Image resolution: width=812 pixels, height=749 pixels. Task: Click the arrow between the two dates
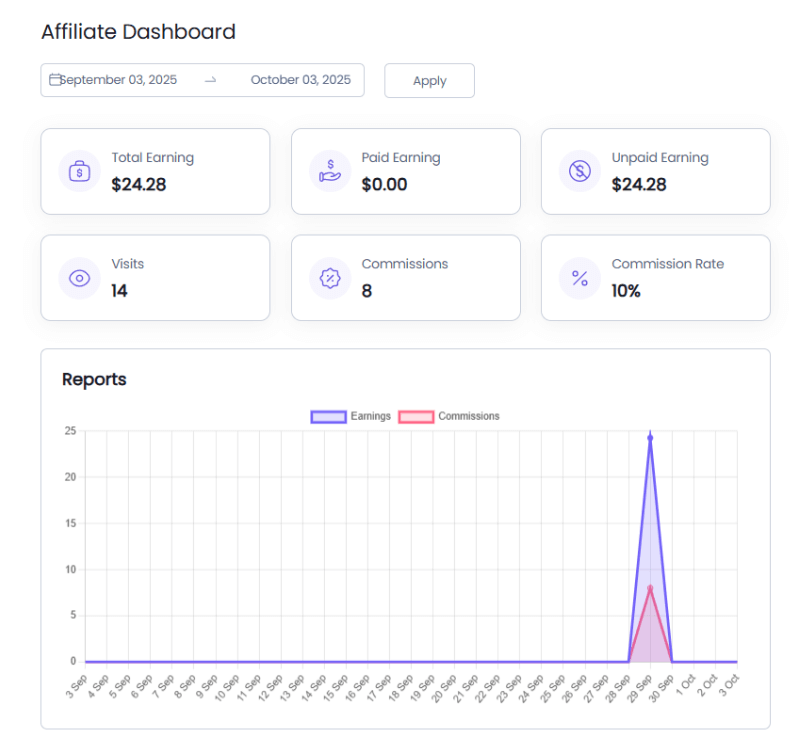click(210, 80)
